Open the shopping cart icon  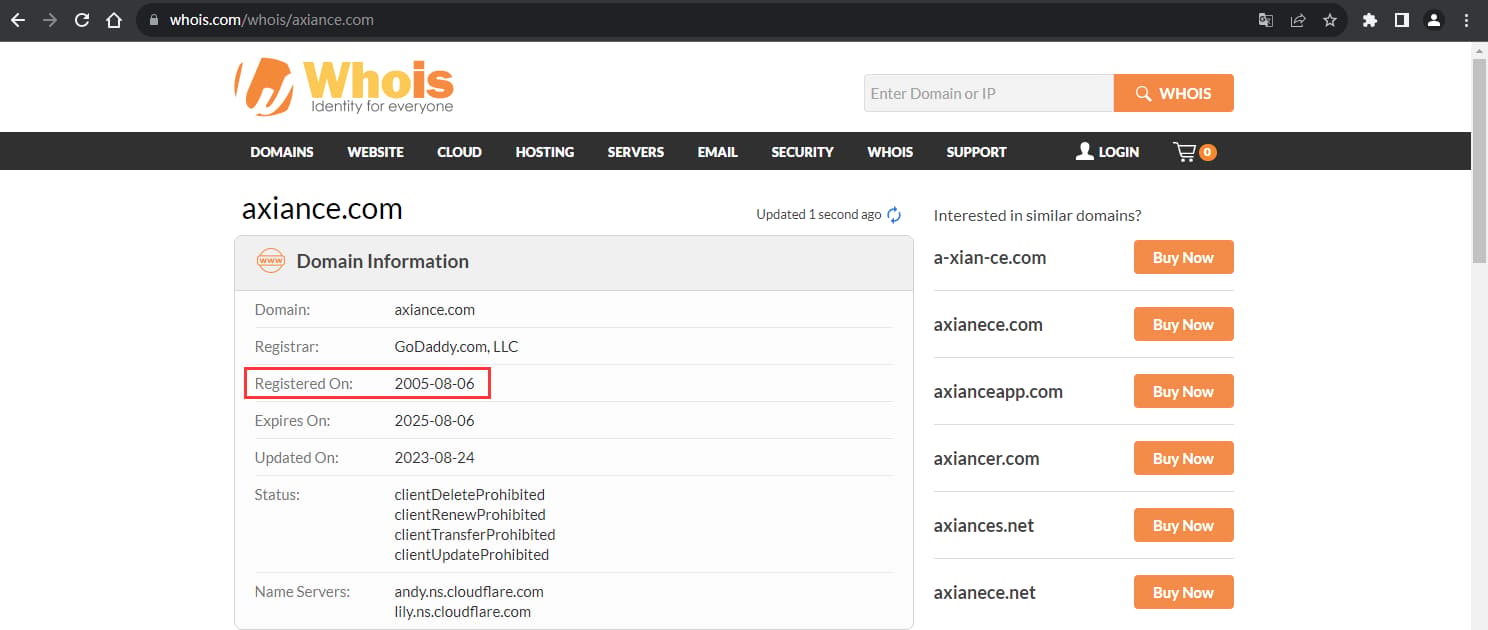pos(1194,152)
